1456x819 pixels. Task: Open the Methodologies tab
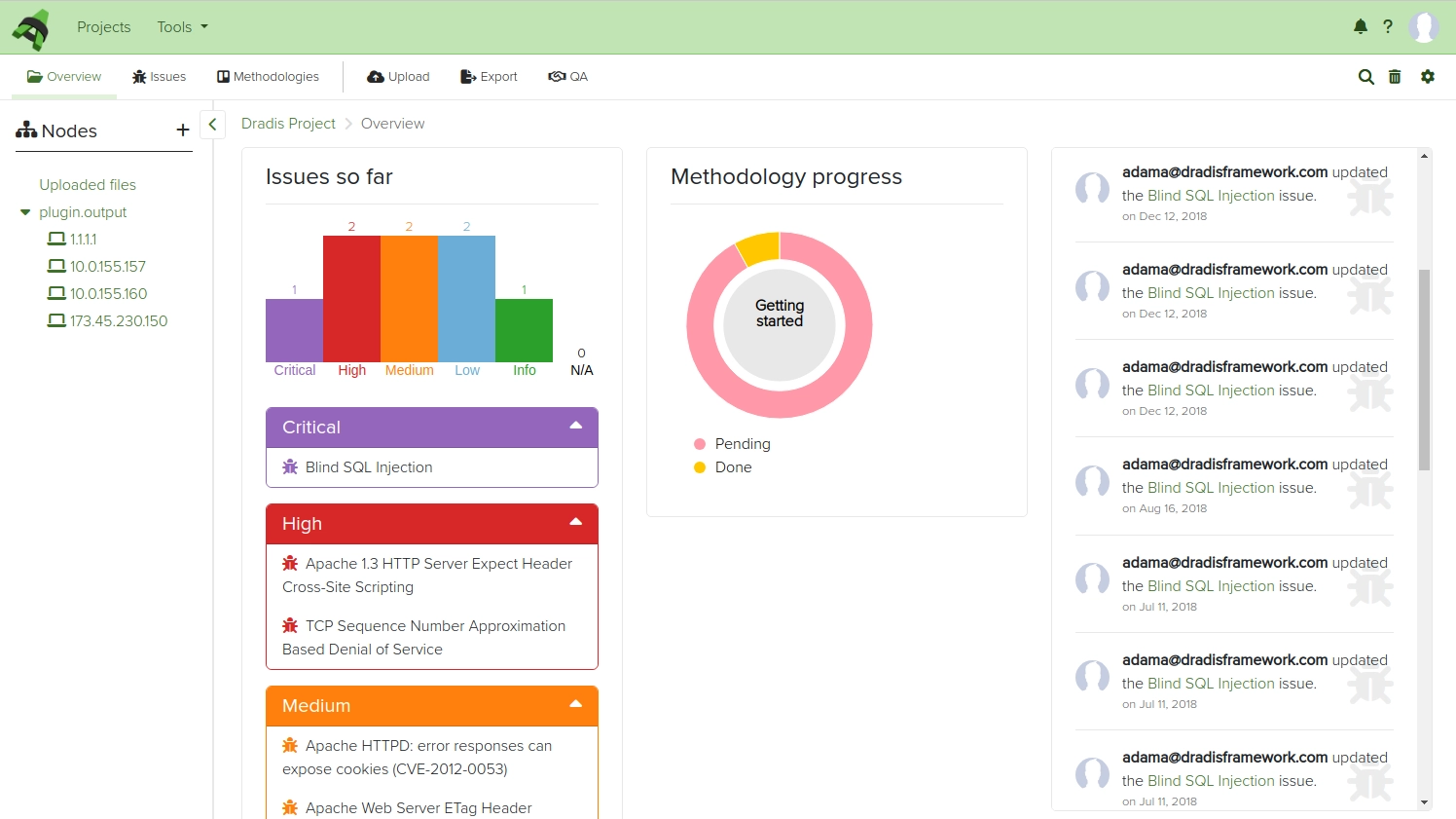pyautogui.click(x=268, y=77)
